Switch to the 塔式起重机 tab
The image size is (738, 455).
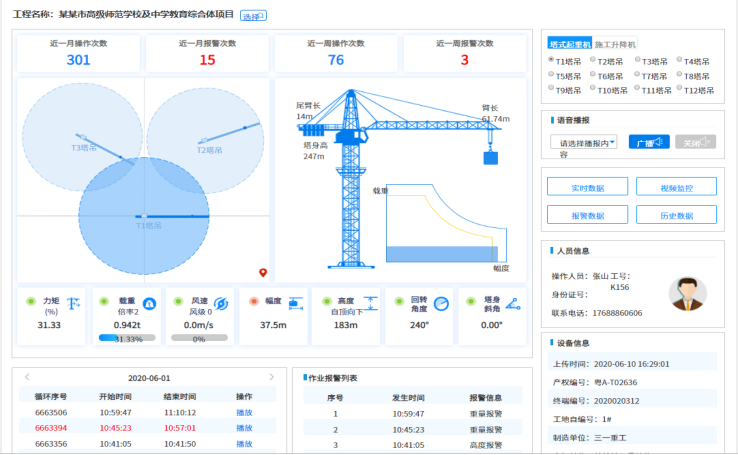(x=570, y=44)
